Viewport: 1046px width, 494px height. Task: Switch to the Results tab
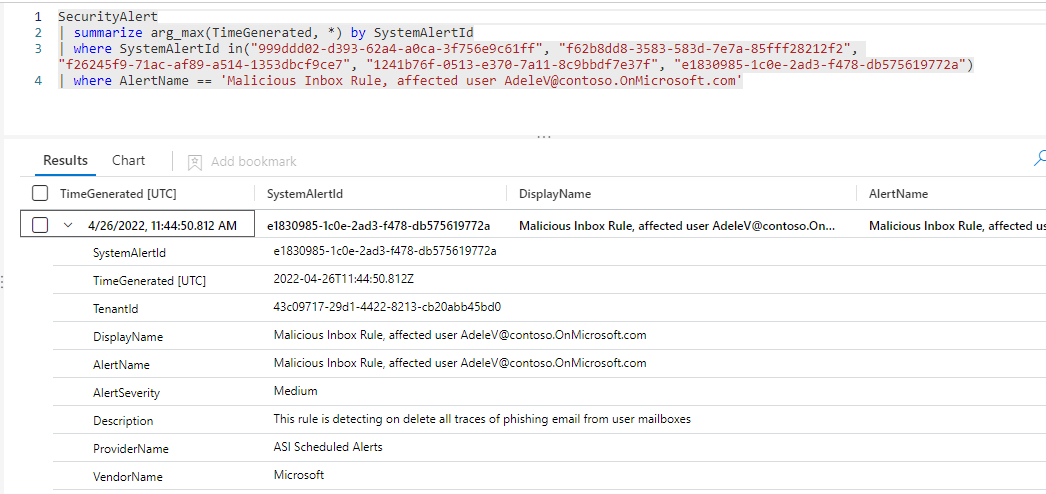pos(66,161)
